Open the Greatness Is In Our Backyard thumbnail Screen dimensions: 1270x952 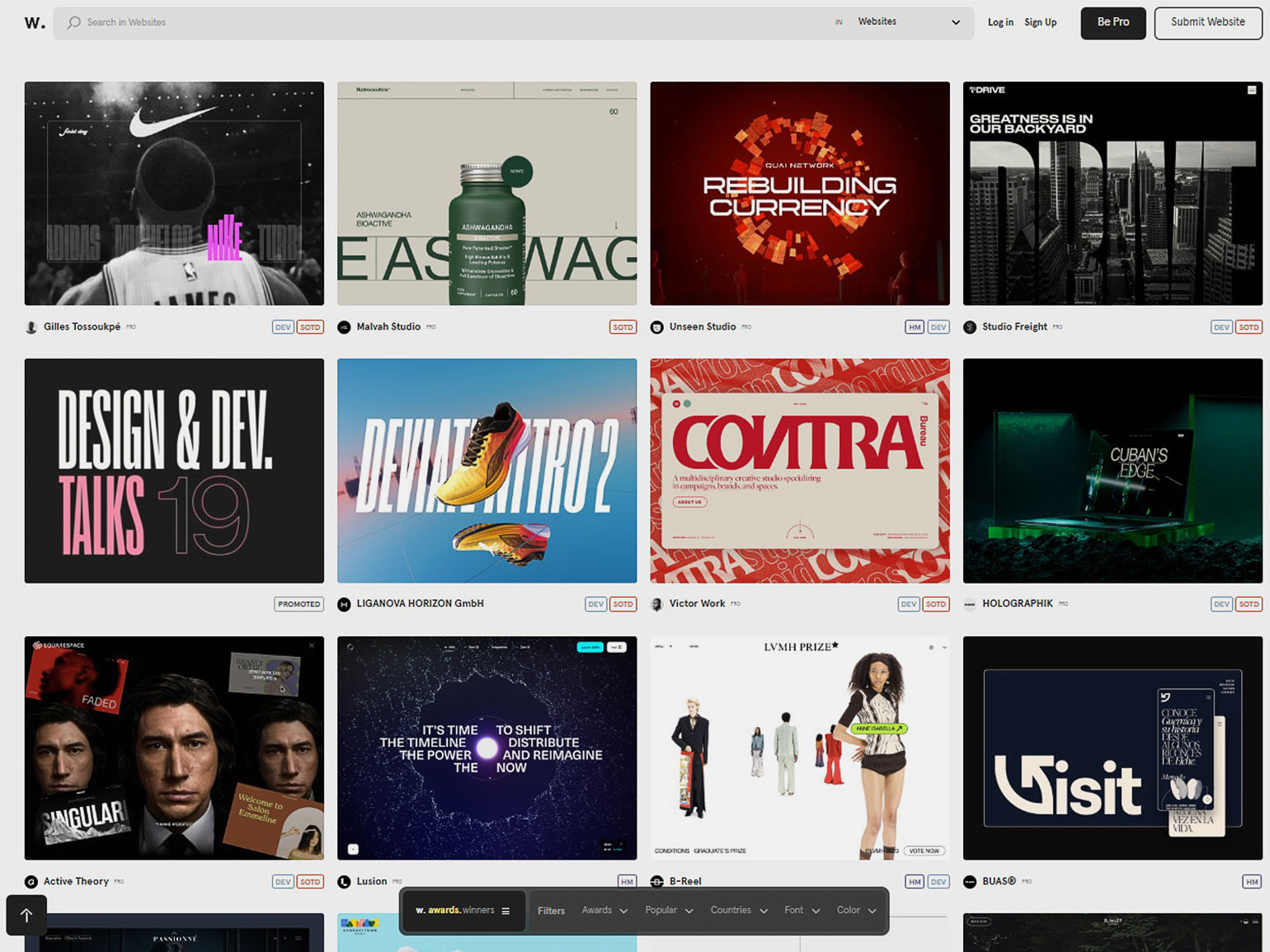[1112, 193]
